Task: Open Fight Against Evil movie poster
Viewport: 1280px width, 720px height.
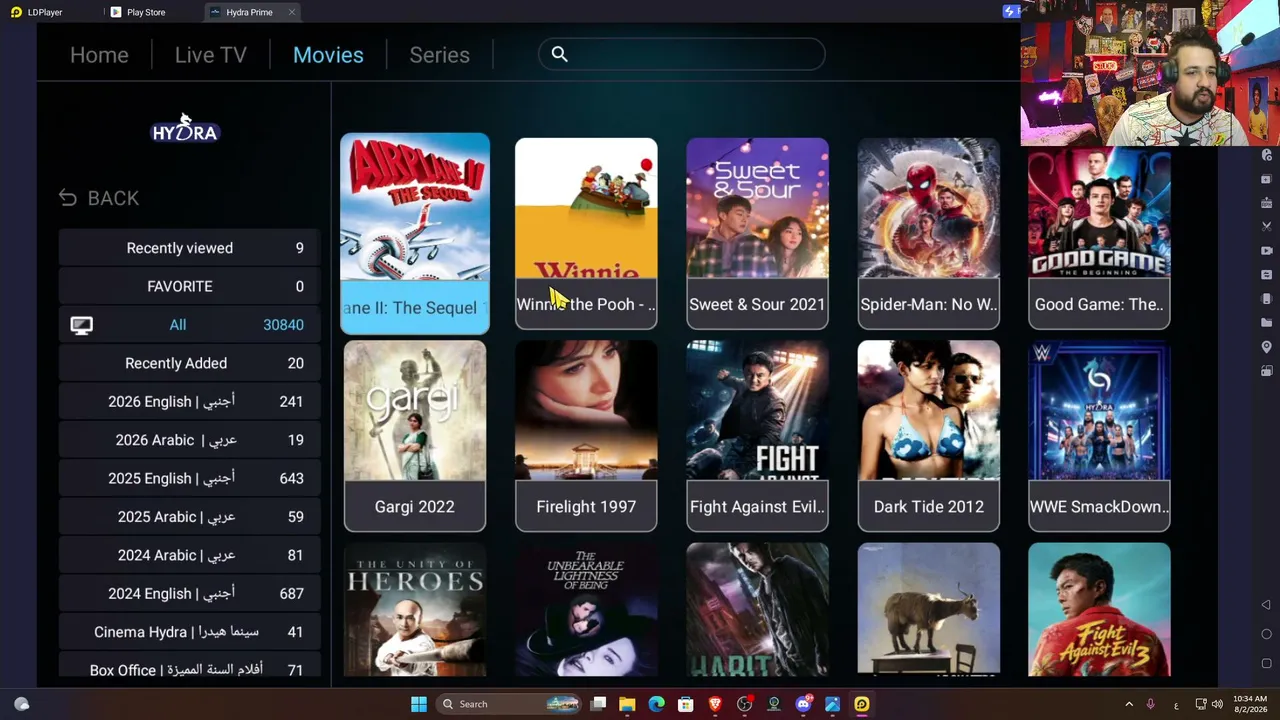Action: click(x=757, y=435)
